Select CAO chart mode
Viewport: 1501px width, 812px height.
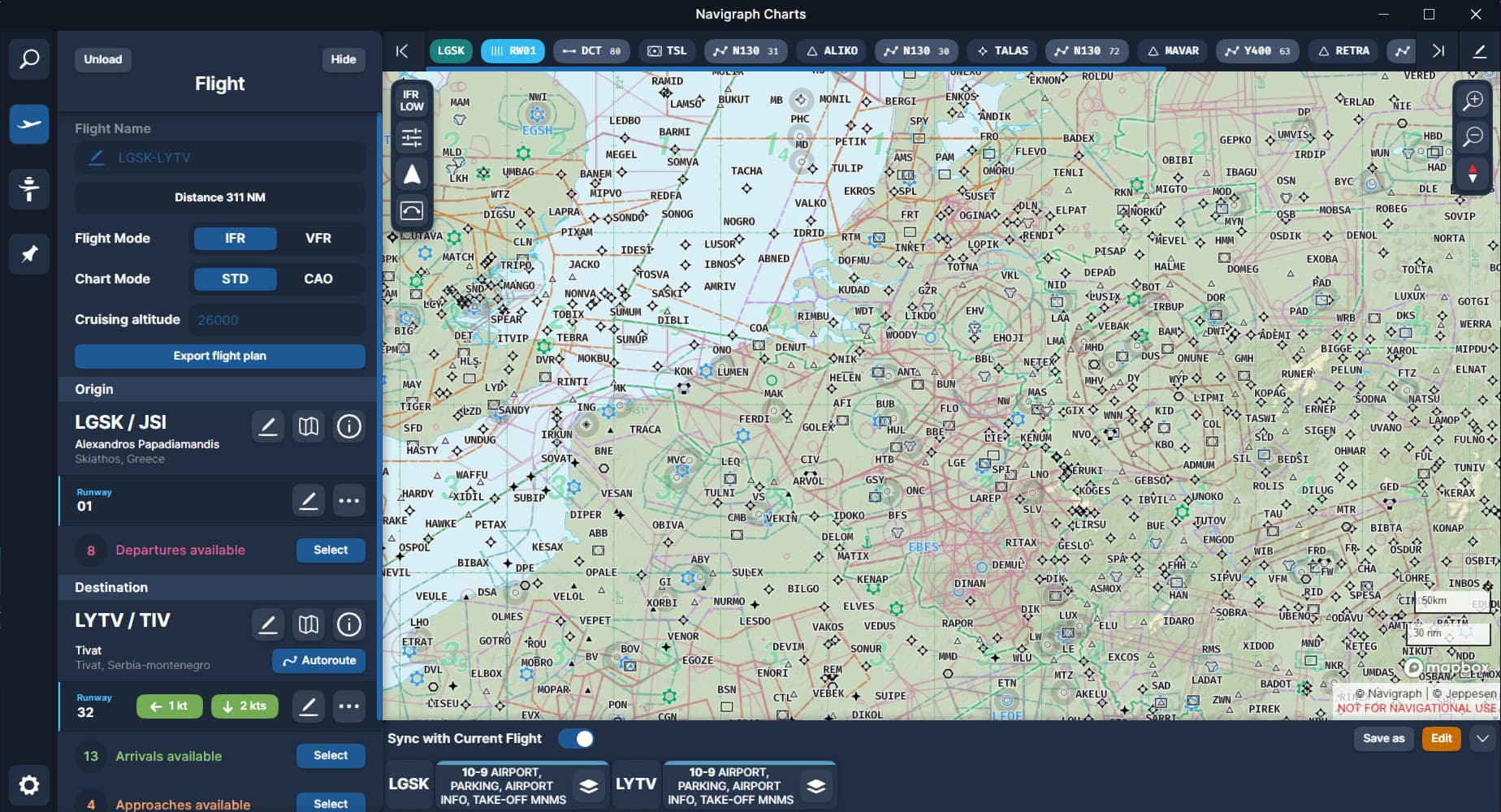pyautogui.click(x=318, y=279)
